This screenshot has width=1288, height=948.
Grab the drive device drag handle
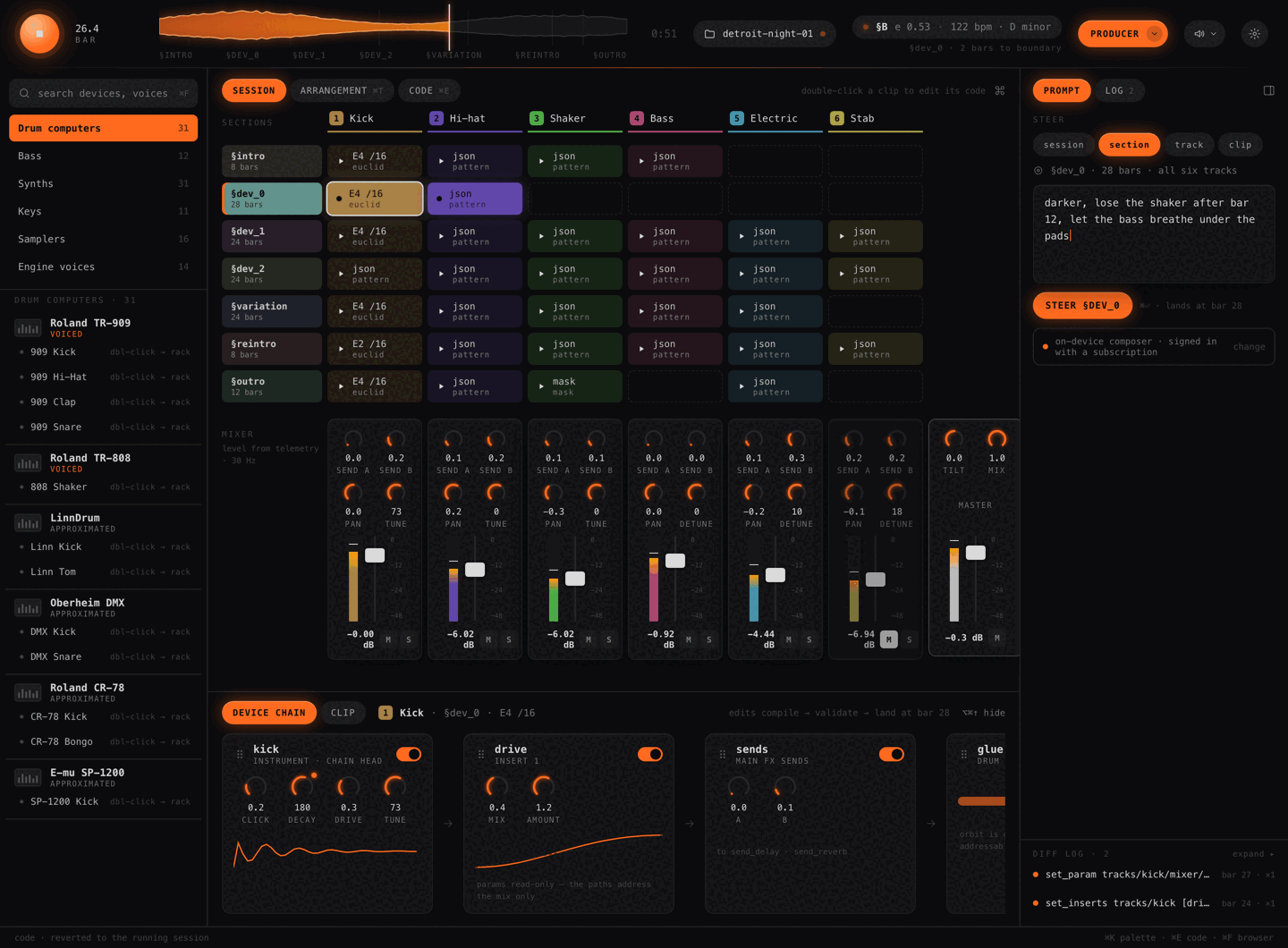click(x=481, y=754)
